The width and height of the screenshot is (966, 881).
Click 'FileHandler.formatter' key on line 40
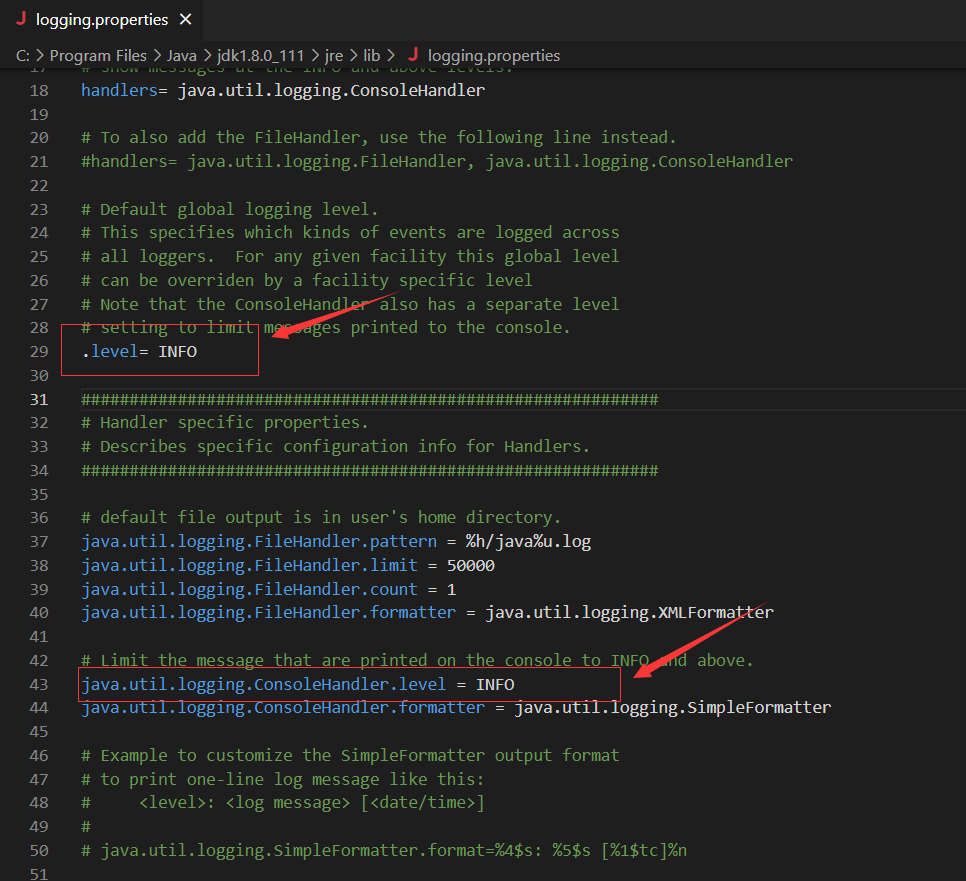tap(269, 612)
